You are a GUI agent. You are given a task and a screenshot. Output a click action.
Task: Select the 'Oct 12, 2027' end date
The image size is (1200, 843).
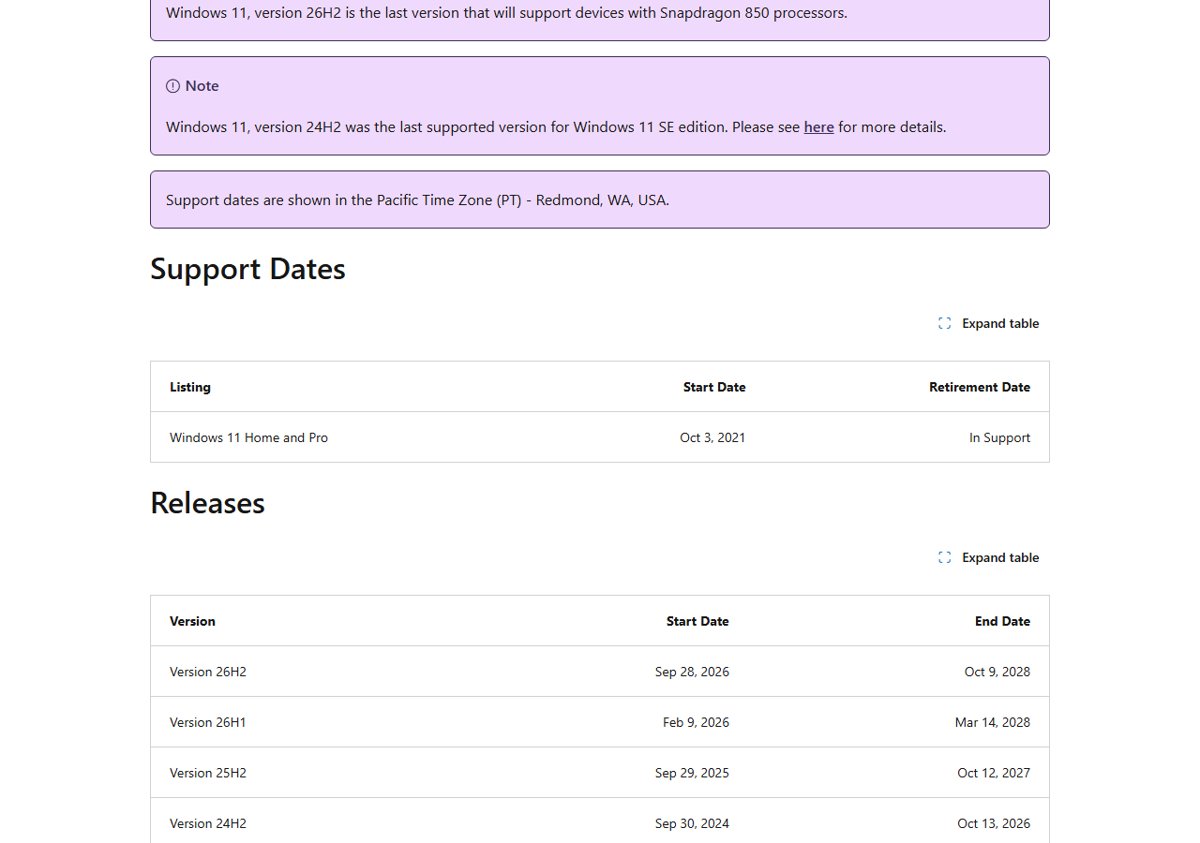(993, 773)
